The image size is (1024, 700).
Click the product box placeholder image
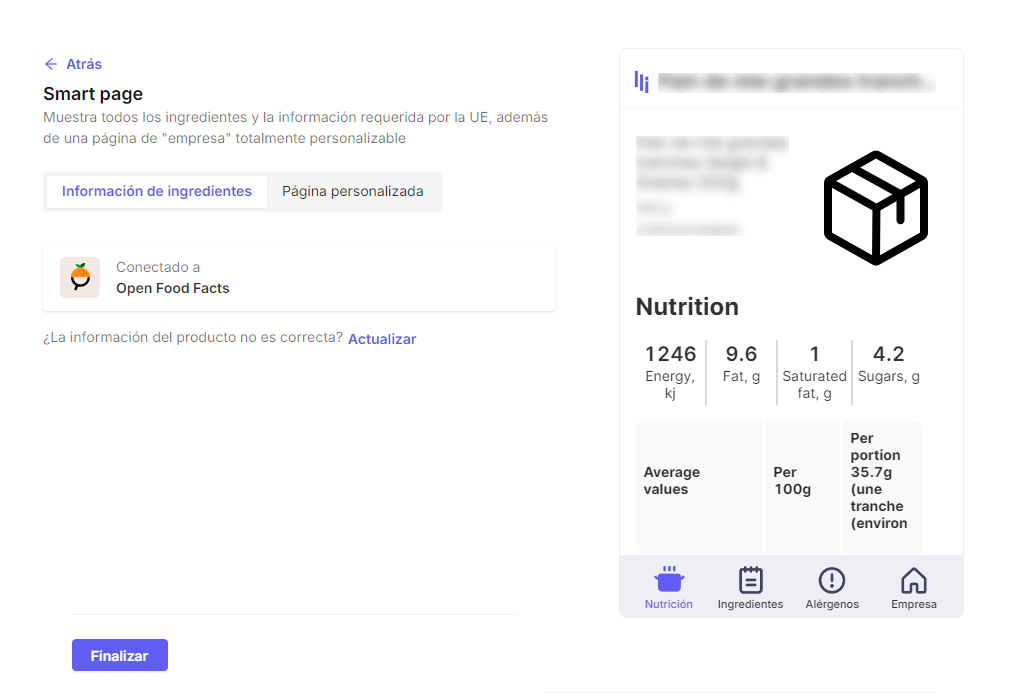[876, 208]
